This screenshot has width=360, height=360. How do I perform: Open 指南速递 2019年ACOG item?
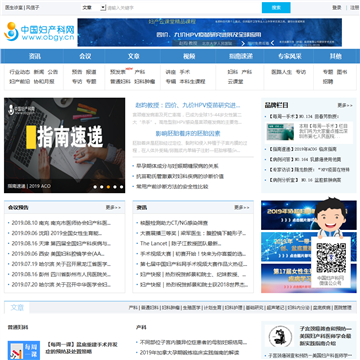click(x=302, y=149)
